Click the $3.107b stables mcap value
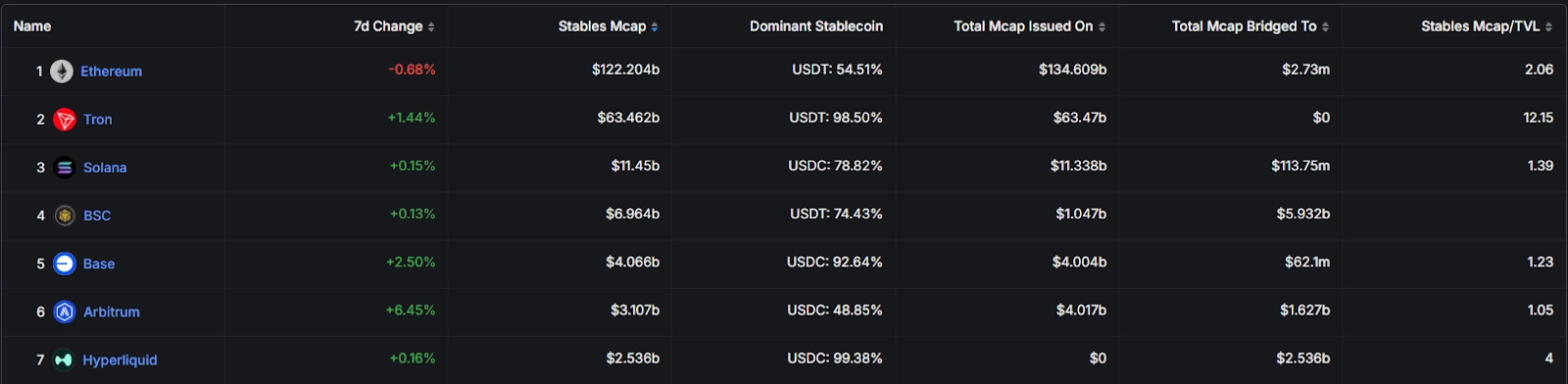1568x384 pixels. click(x=635, y=310)
